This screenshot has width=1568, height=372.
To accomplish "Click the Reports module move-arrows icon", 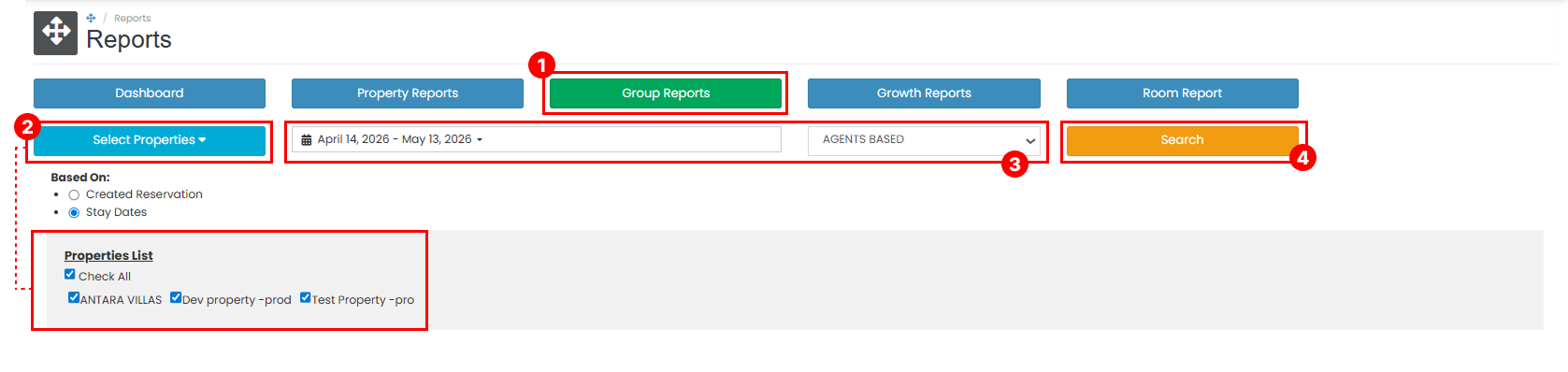I will [x=55, y=33].
